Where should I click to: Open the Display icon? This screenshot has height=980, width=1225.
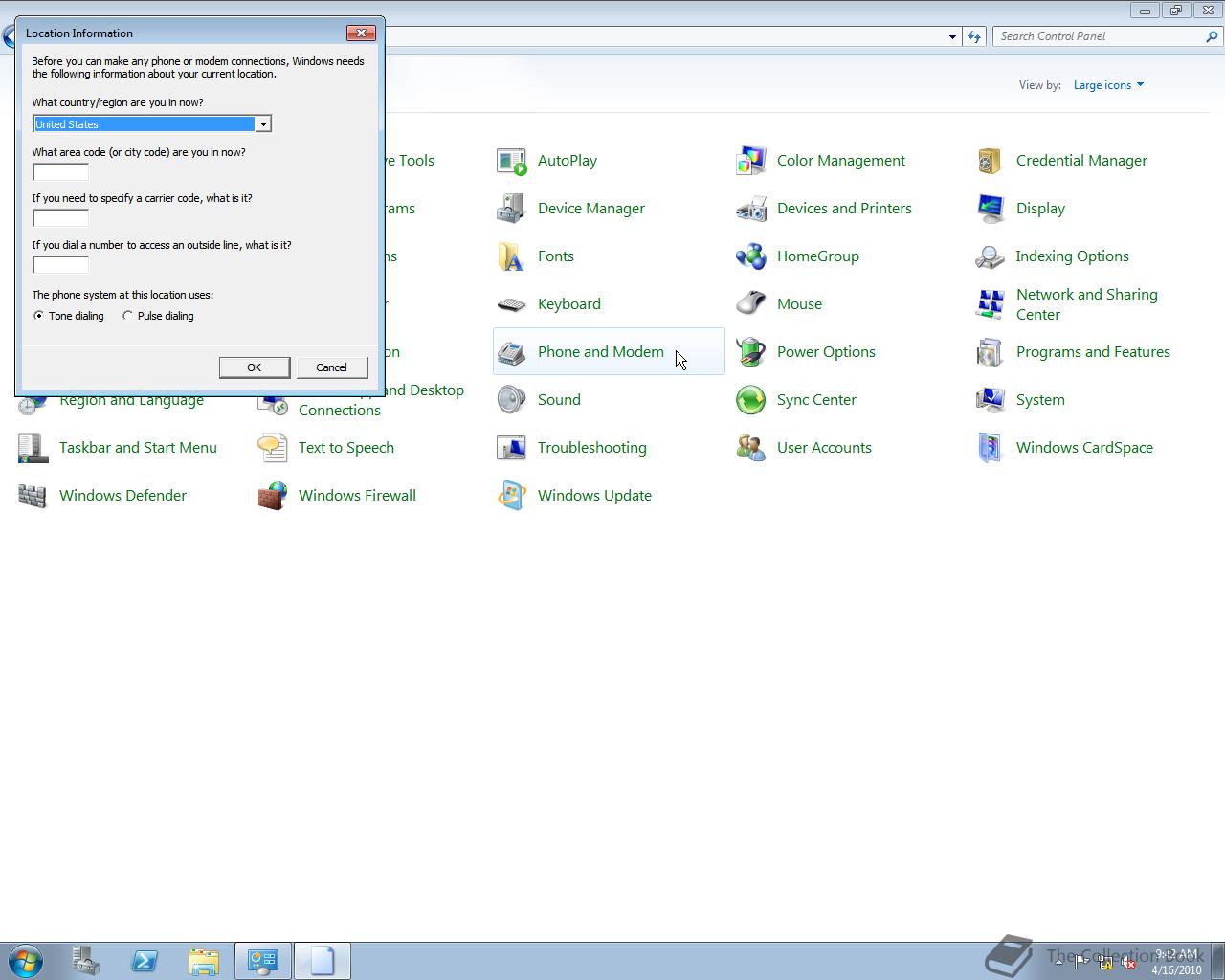[991, 209]
